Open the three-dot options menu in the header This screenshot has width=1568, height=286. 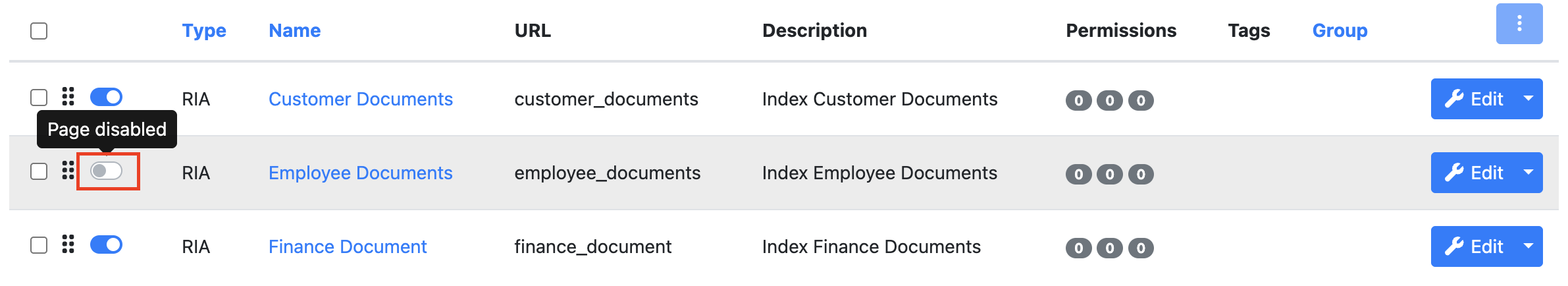pos(1519,24)
